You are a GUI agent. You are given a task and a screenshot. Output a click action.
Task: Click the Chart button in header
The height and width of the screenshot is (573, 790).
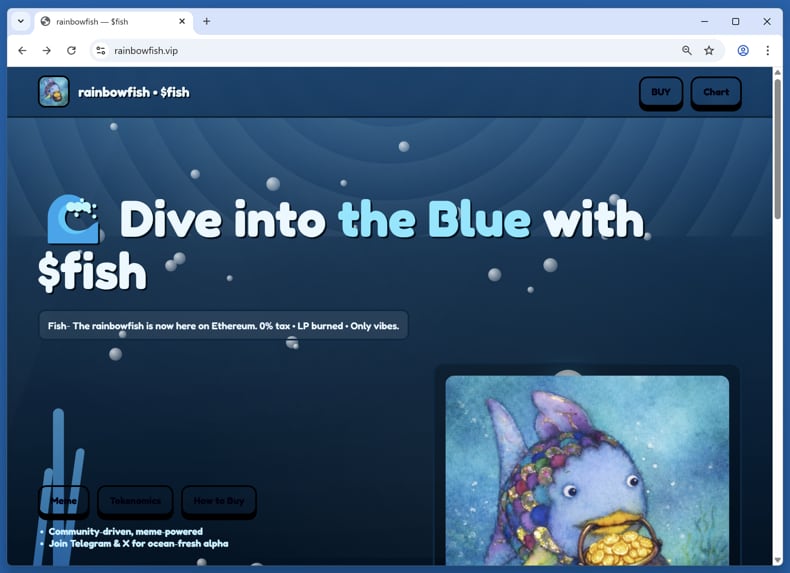click(x=716, y=92)
